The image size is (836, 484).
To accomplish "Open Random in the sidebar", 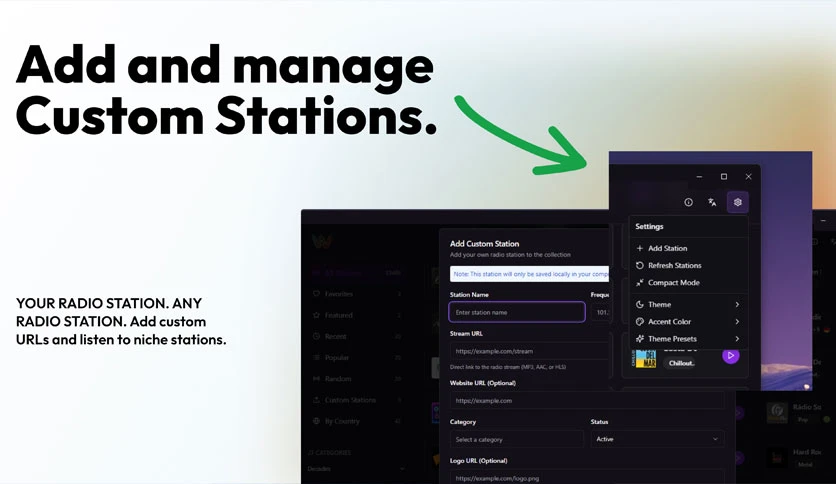I will coord(357,379).
